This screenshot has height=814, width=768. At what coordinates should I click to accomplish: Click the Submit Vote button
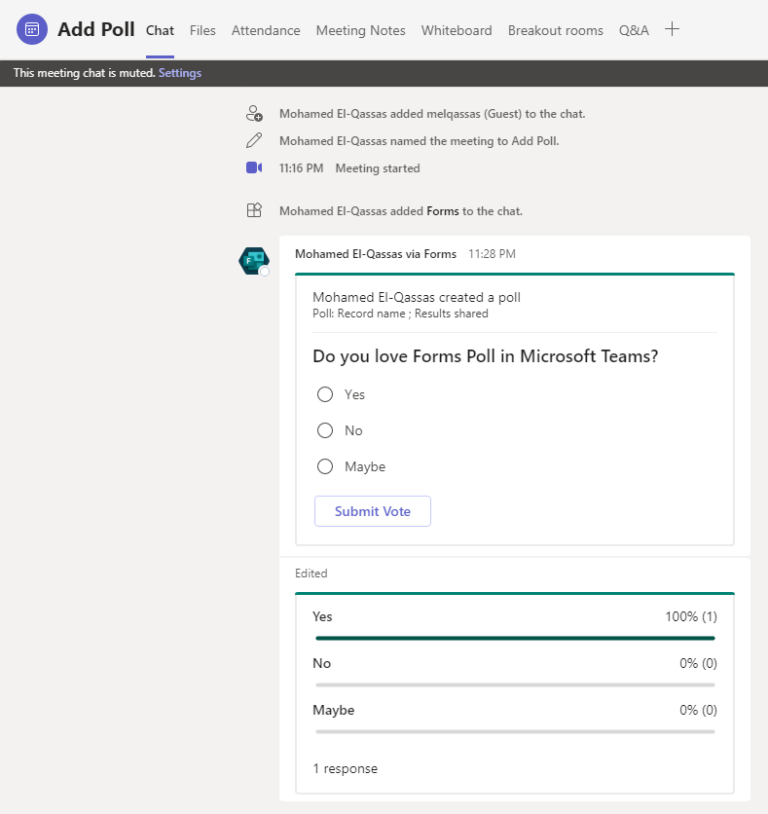[x=372, y=511]
